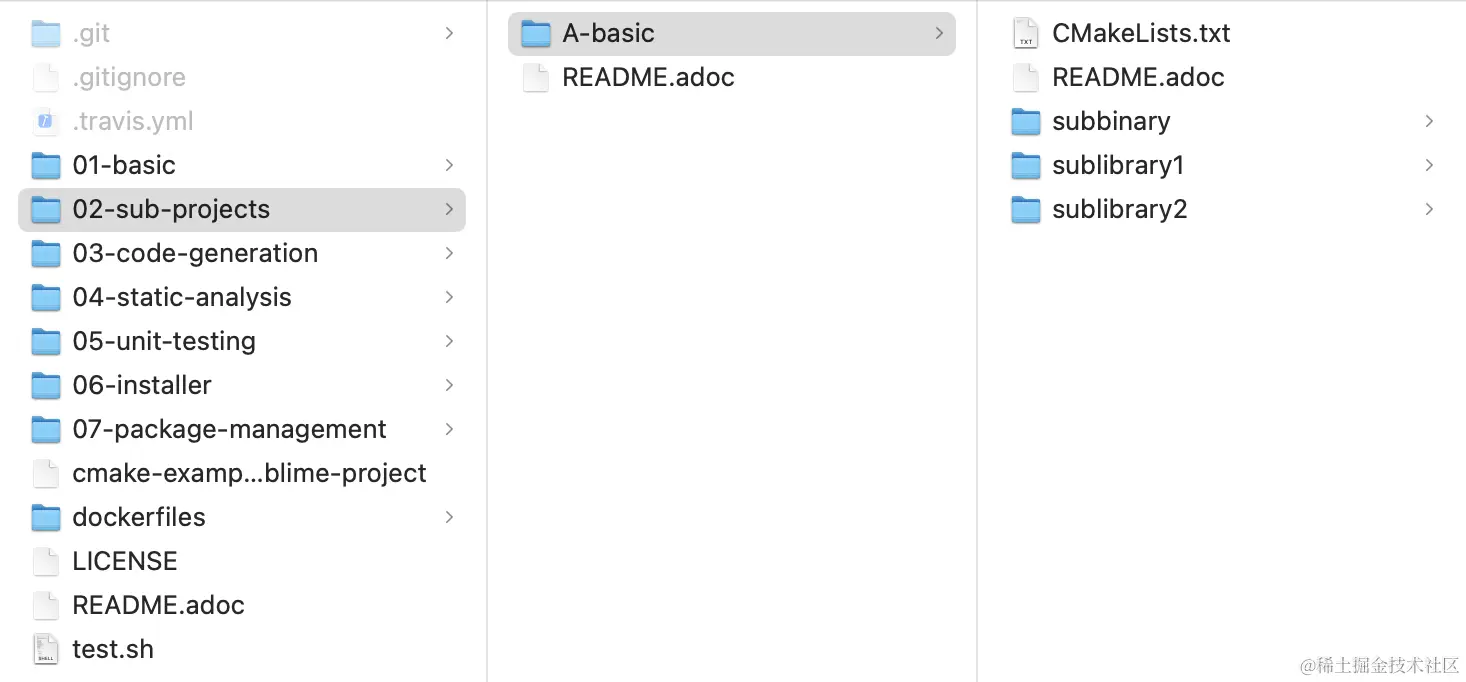This screenshot has height=682, width=1466.
Task: Select the 05-unit-testing folder name
Action: point(164,341)
